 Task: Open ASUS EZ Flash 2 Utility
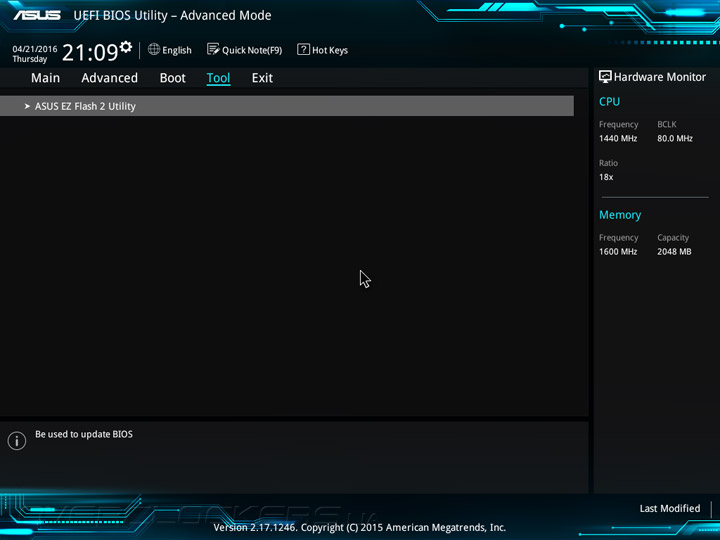(x=287, y=106)
